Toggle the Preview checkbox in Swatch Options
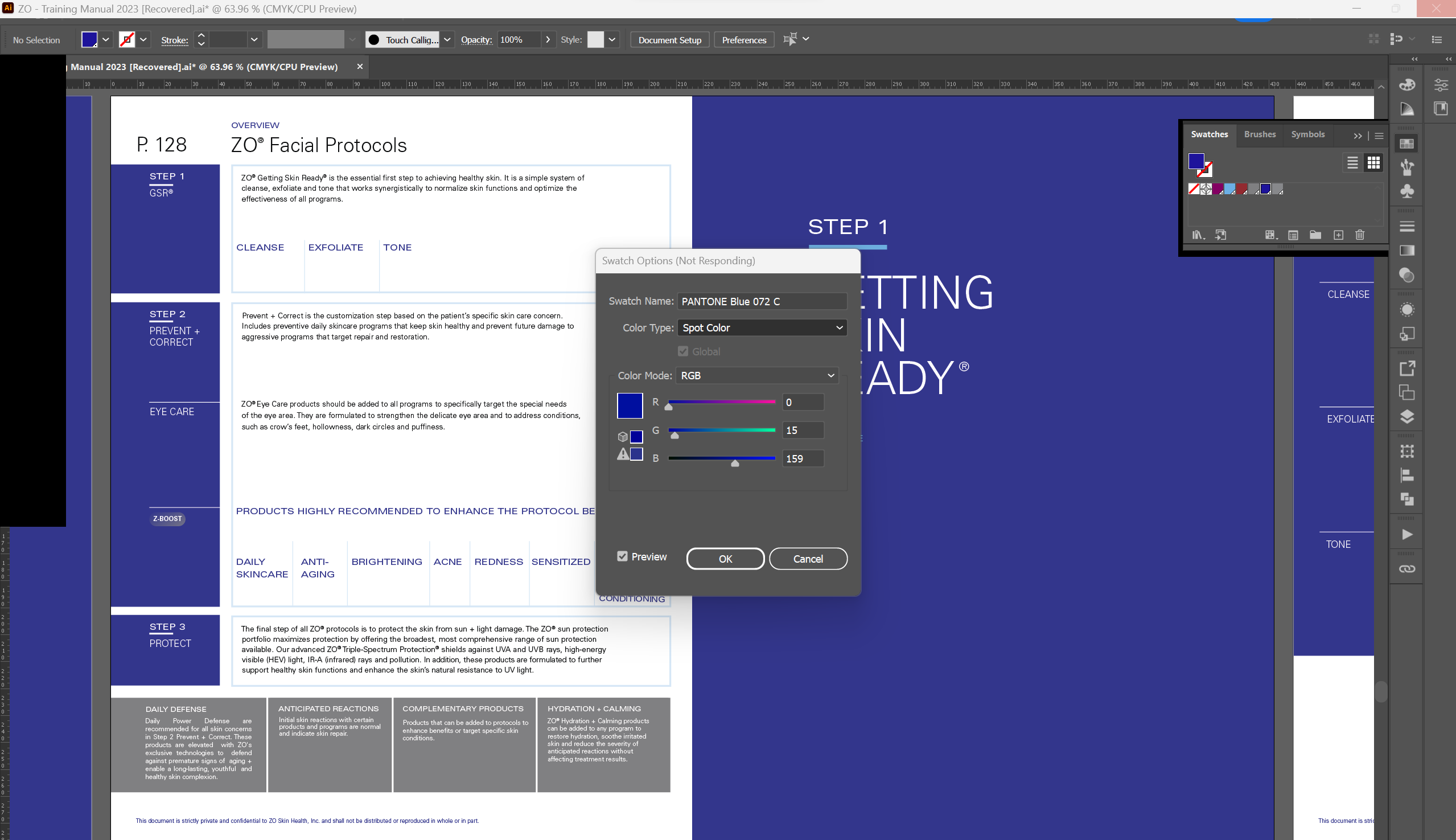 tap(622, 557)
